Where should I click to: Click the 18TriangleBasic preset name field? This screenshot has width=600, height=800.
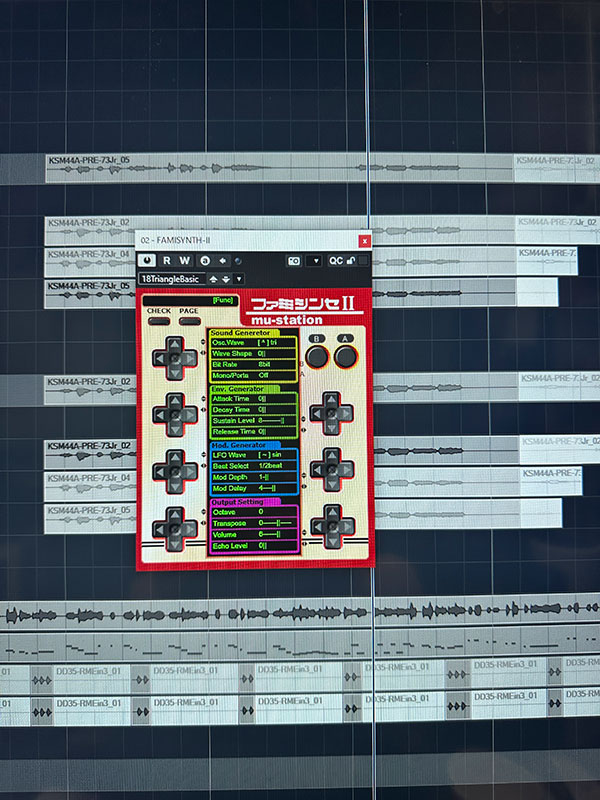point(172,279)
